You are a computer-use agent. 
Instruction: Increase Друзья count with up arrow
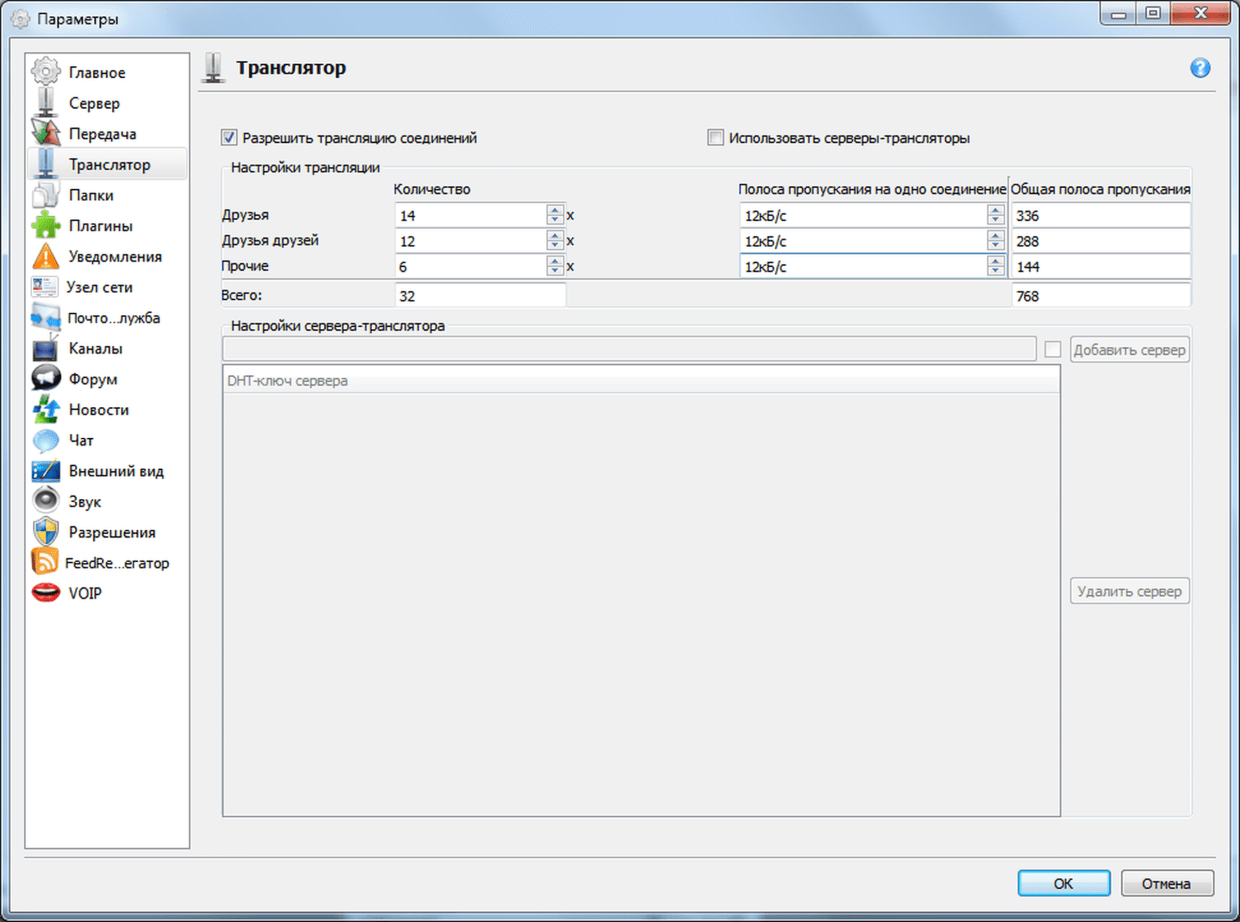point(554,210)
